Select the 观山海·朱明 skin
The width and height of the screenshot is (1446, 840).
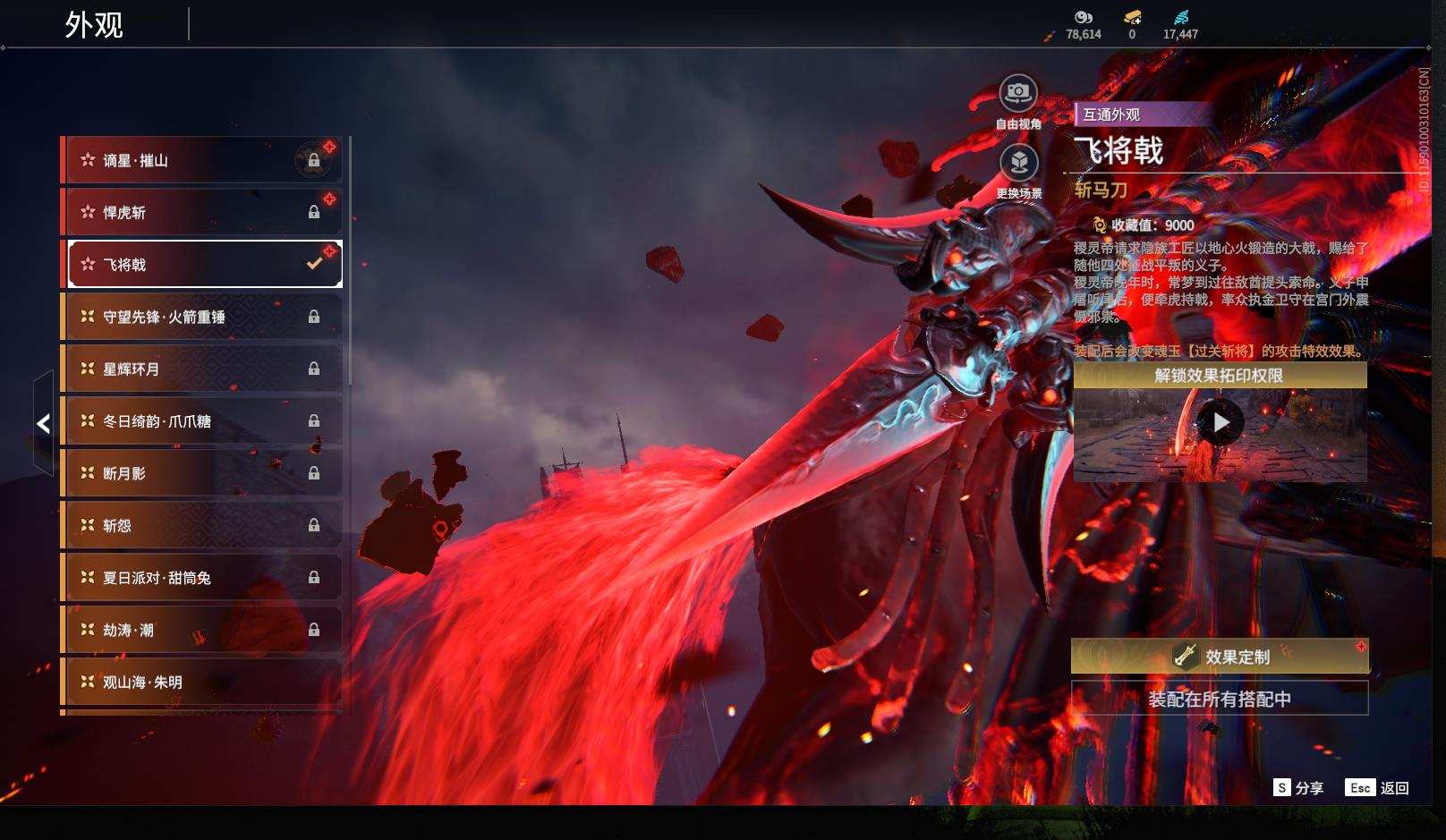coord(201,682)
